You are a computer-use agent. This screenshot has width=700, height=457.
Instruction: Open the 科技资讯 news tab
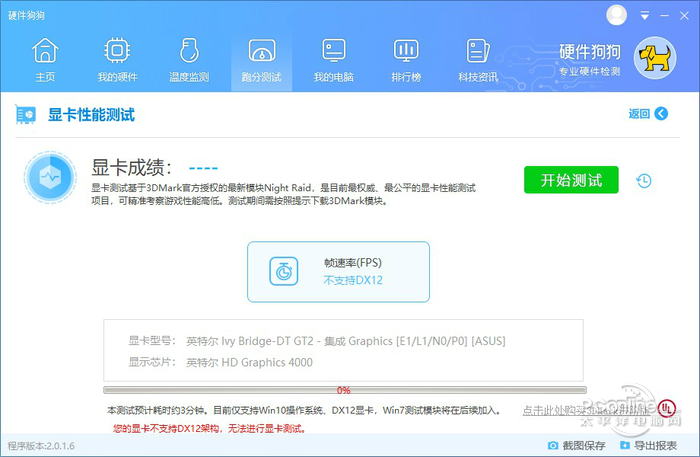point(478,61)
